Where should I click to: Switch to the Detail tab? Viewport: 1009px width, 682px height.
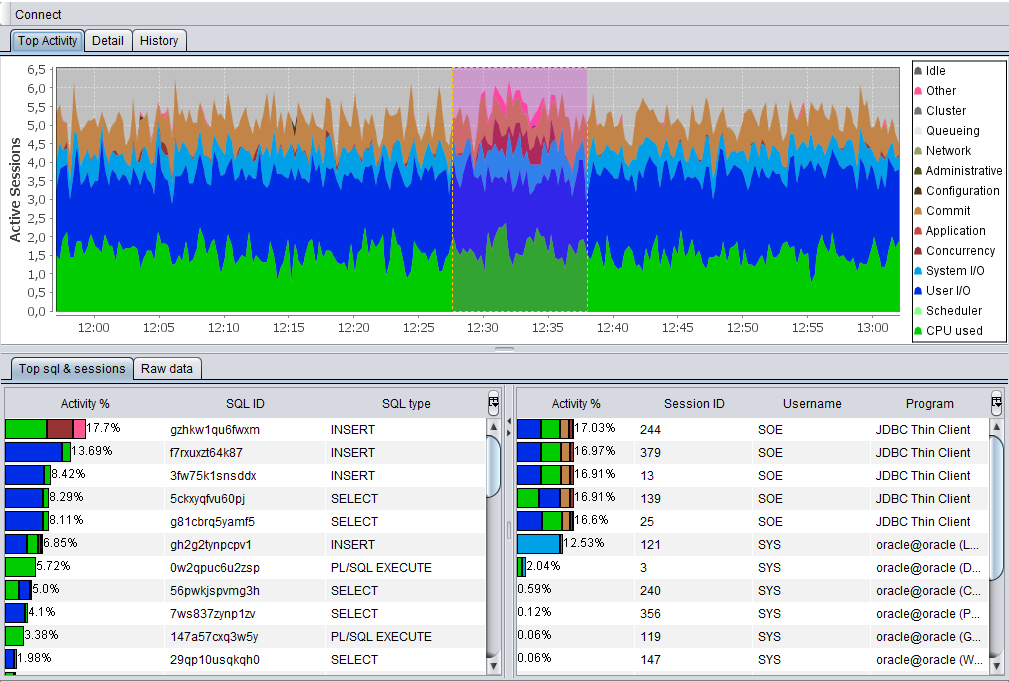(107, 41)
